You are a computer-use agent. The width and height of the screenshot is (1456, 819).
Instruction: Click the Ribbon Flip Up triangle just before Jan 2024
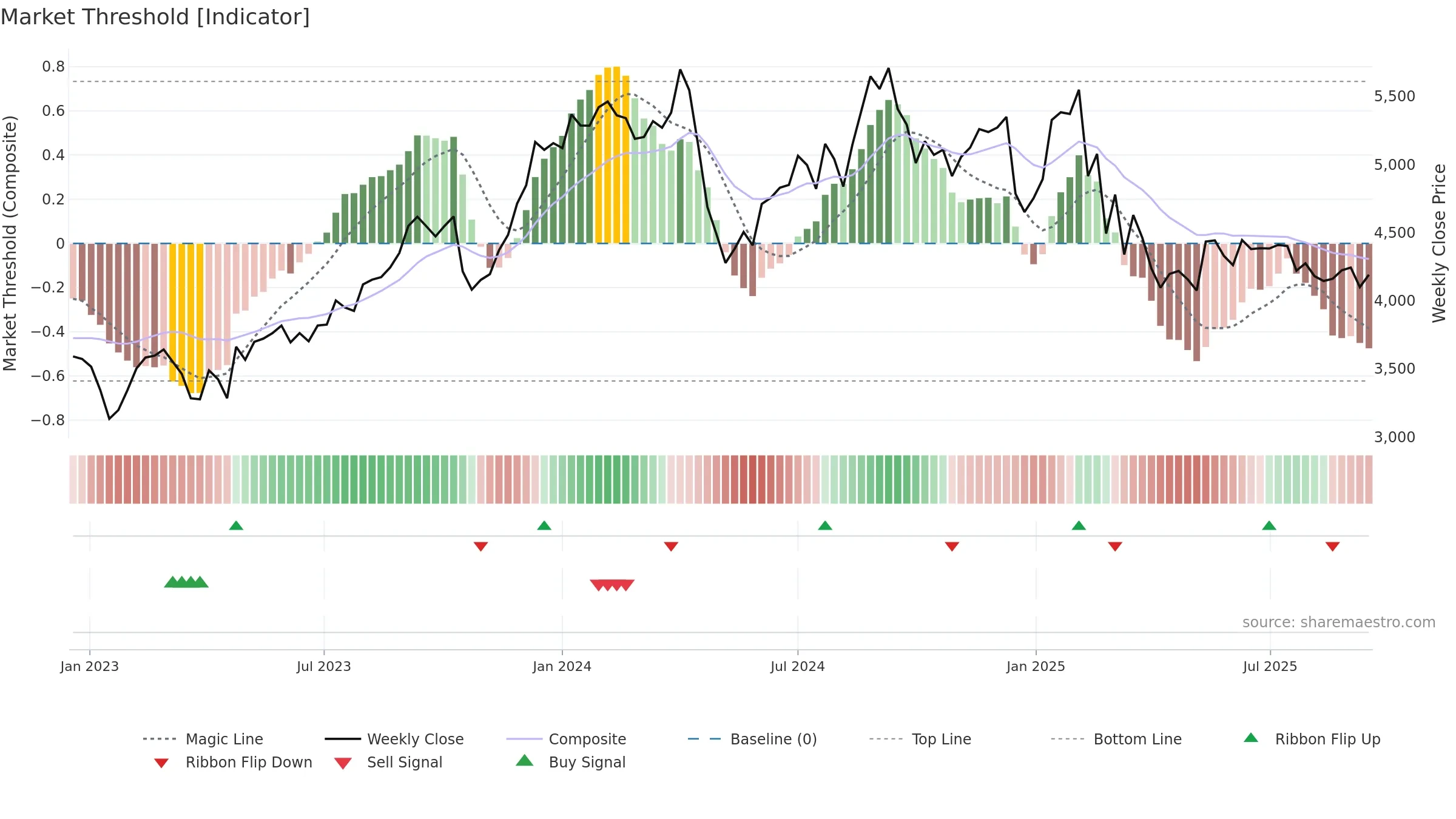[x=544, y=525]
